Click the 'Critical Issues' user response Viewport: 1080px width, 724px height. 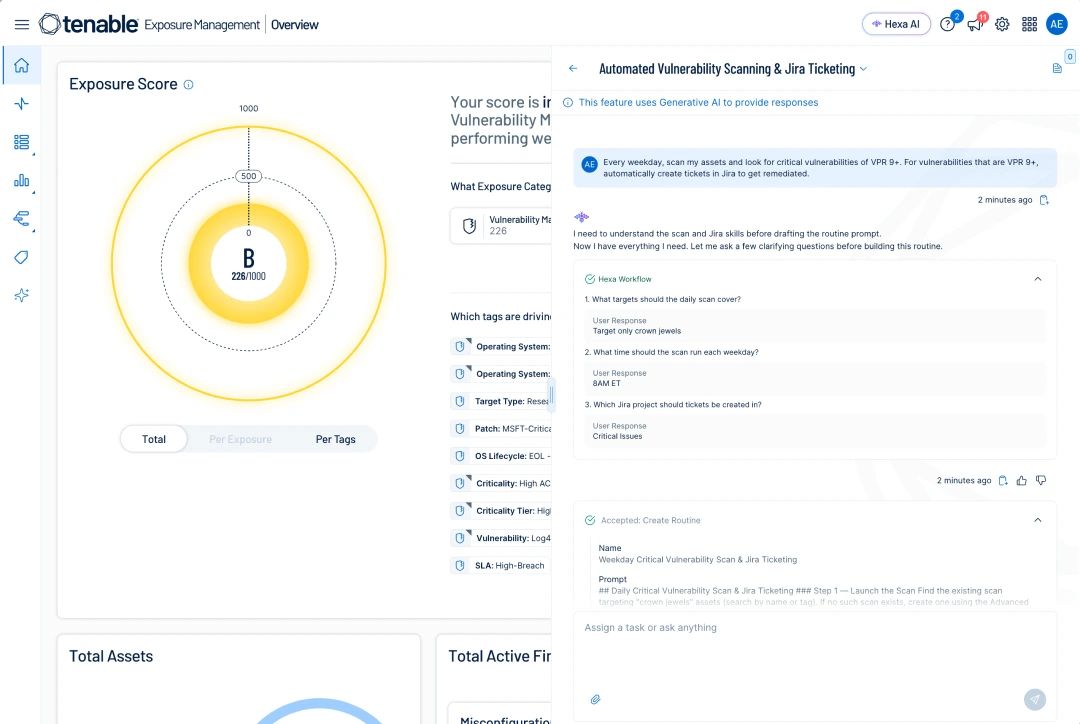click(617, 436)
